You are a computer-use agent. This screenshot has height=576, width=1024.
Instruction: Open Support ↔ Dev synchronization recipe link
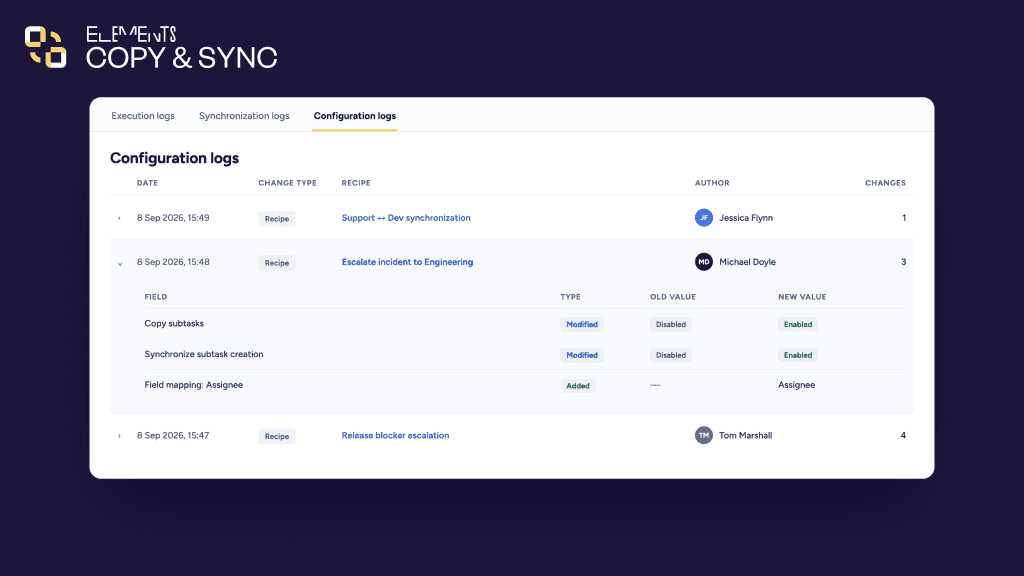(406, 217)
